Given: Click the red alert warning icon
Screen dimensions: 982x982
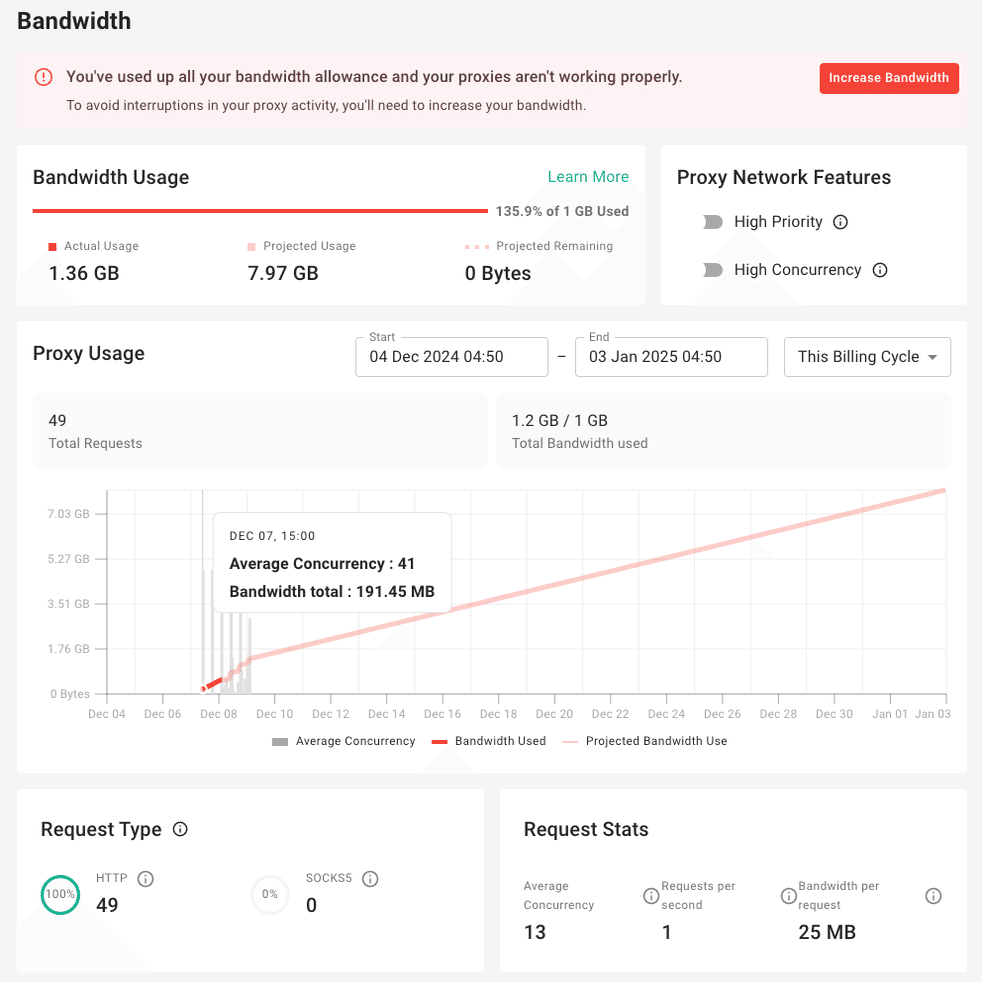Looking at the screenshot, I should tap(43, 77).
